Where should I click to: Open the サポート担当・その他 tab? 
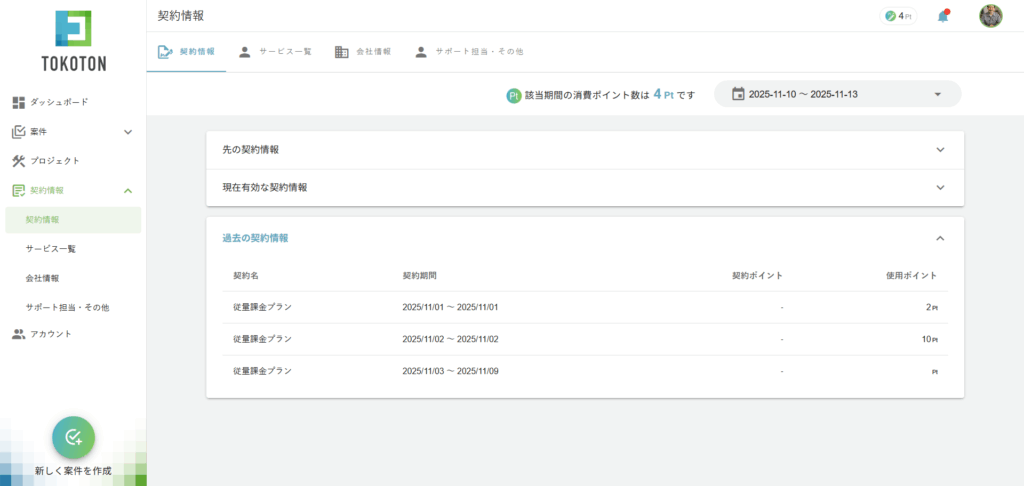click(469, 52)
